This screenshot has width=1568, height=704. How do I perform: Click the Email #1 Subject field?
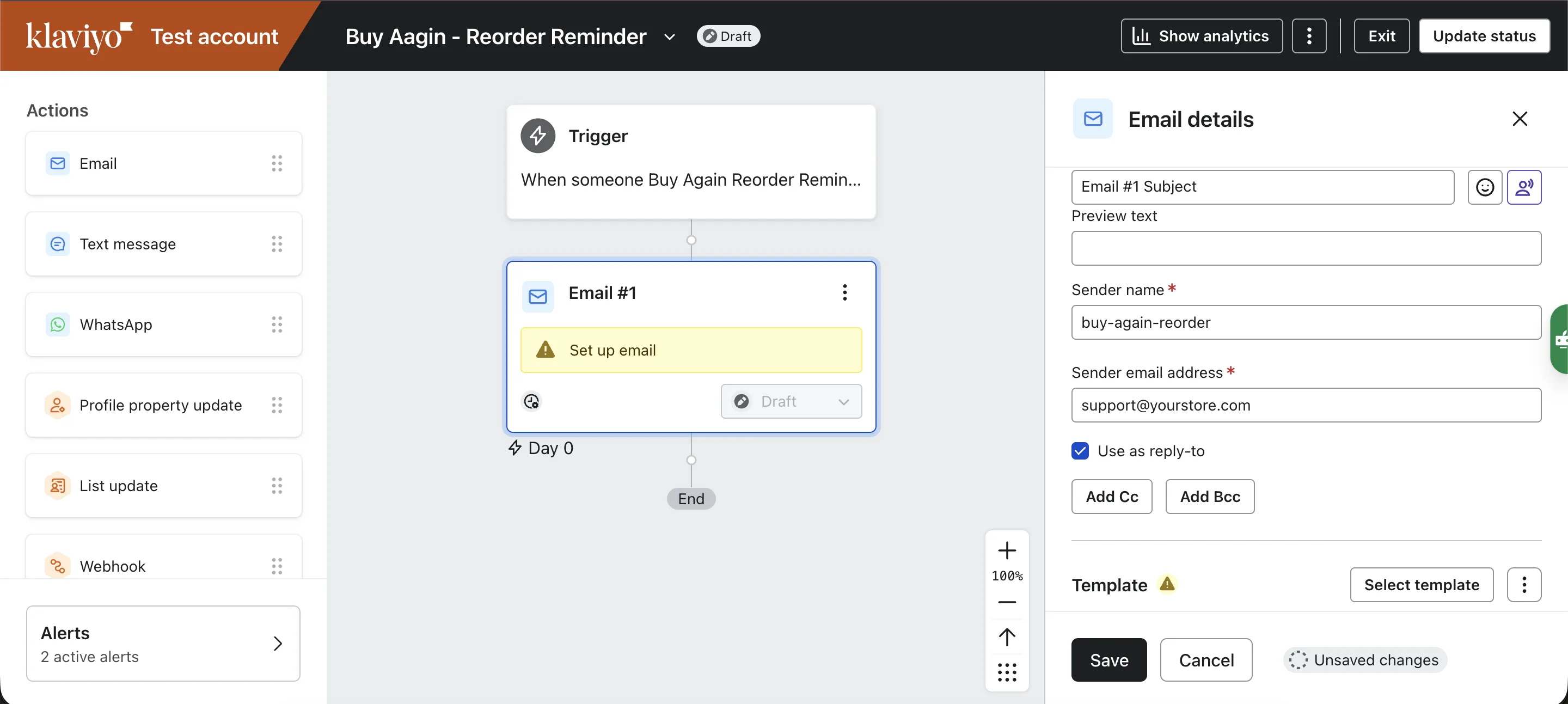tap(1263, 187)
